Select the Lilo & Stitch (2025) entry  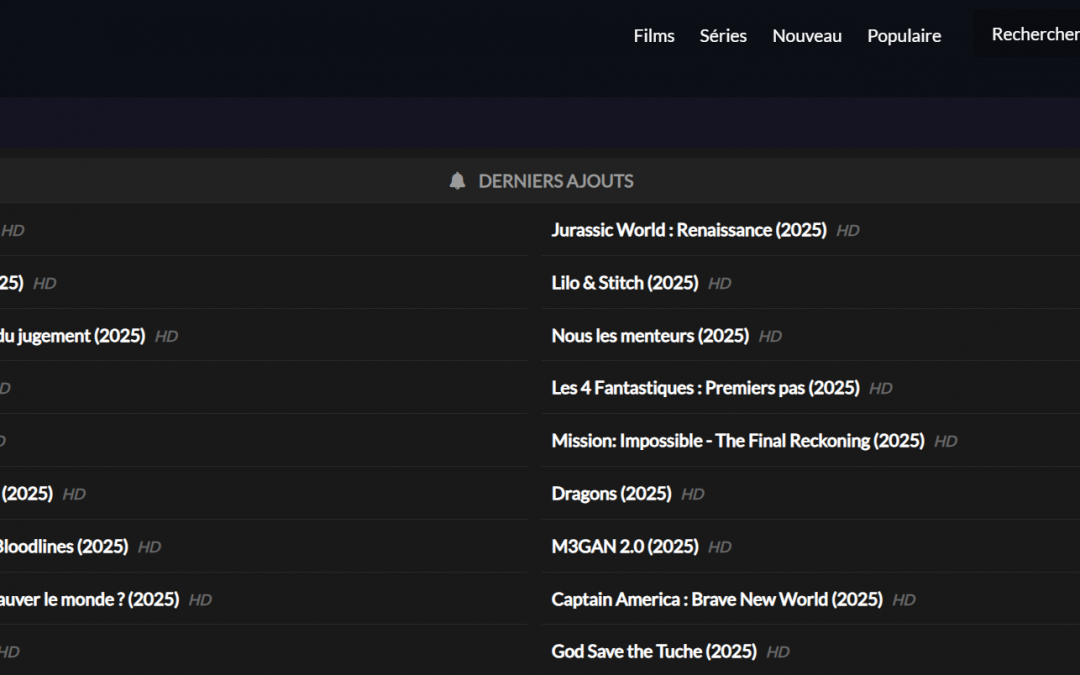[x=625, y=283]
